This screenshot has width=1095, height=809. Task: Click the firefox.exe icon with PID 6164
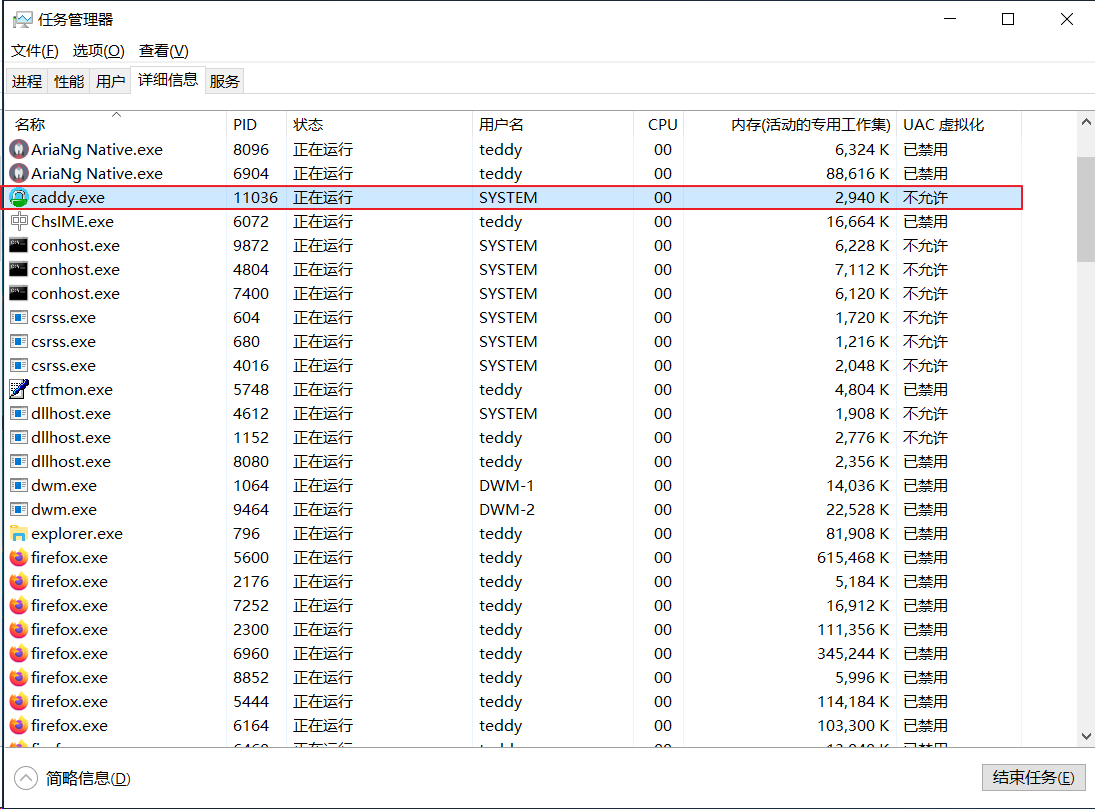[x=19, y=725]
